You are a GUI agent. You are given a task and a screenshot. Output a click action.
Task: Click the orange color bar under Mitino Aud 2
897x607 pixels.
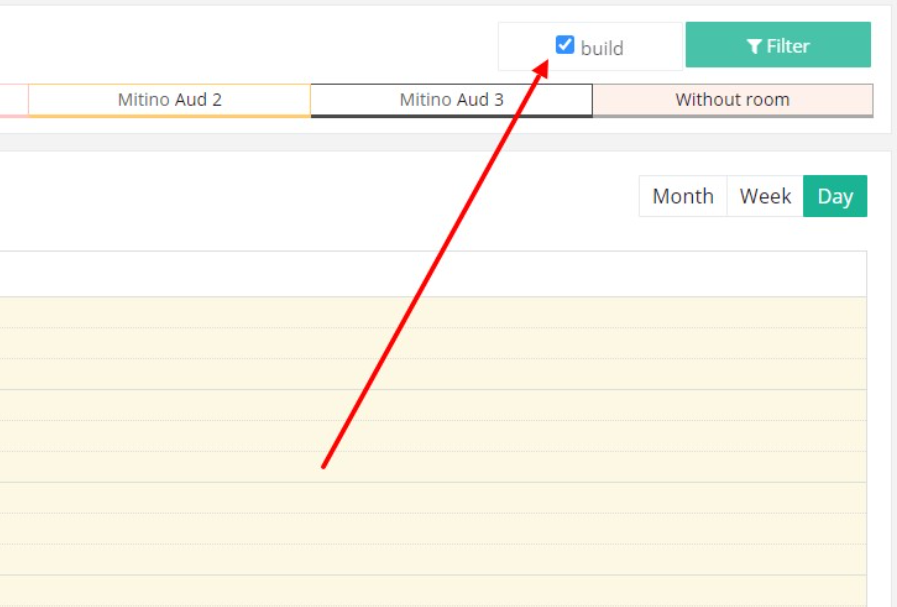[x=169, y=116]
